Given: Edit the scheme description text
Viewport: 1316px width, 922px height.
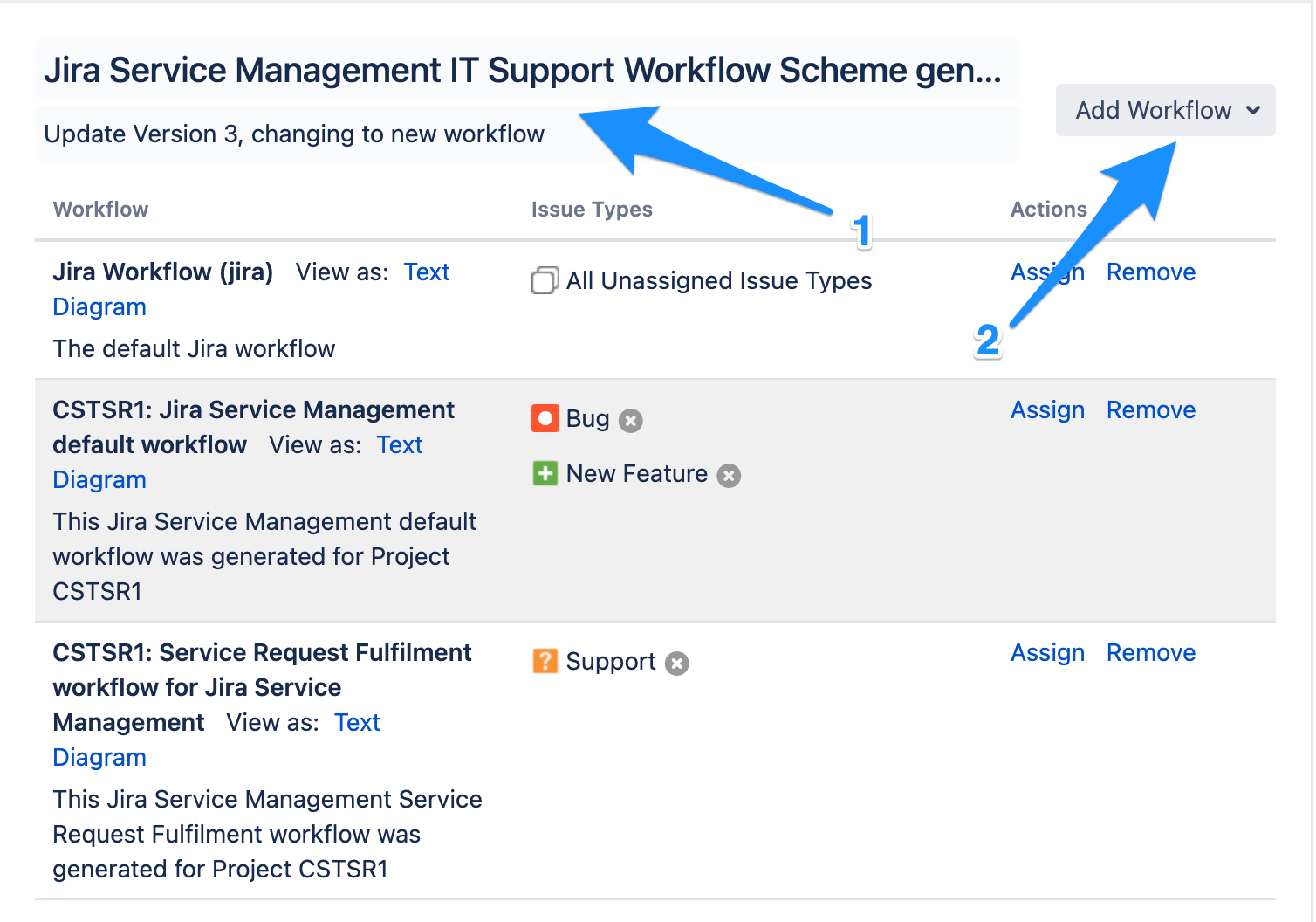Looking at the screenshot, I should click(x=294, y=134).
